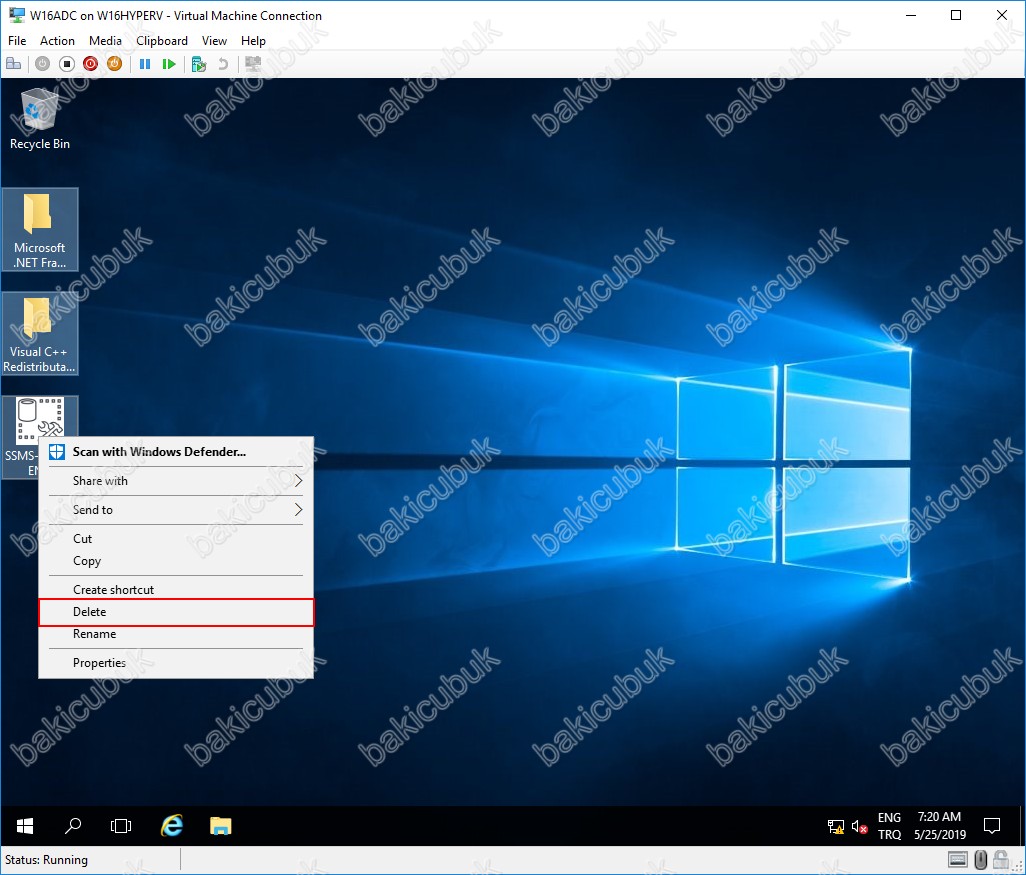
Task: Click the network warning tray icon
Action: tap(836, 827)
